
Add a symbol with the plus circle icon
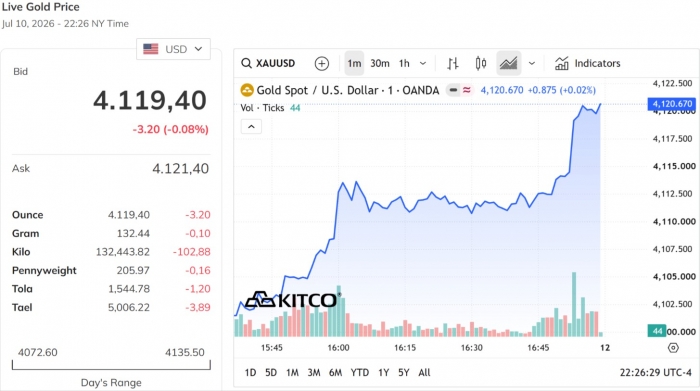point(321,63)
